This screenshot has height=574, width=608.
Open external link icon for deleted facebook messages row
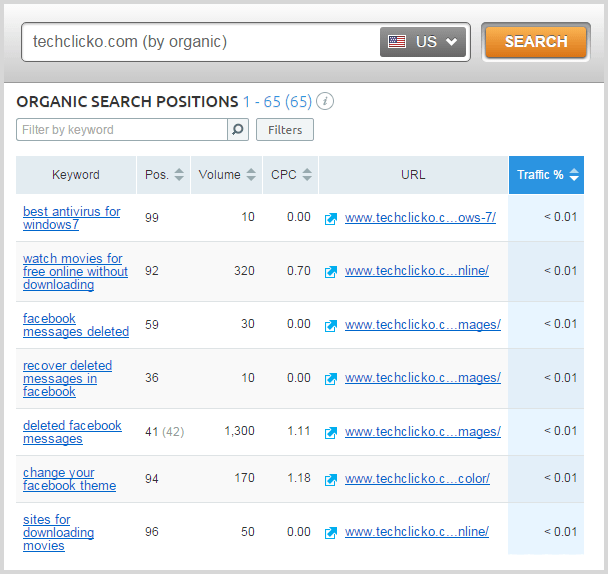[331, 432]
